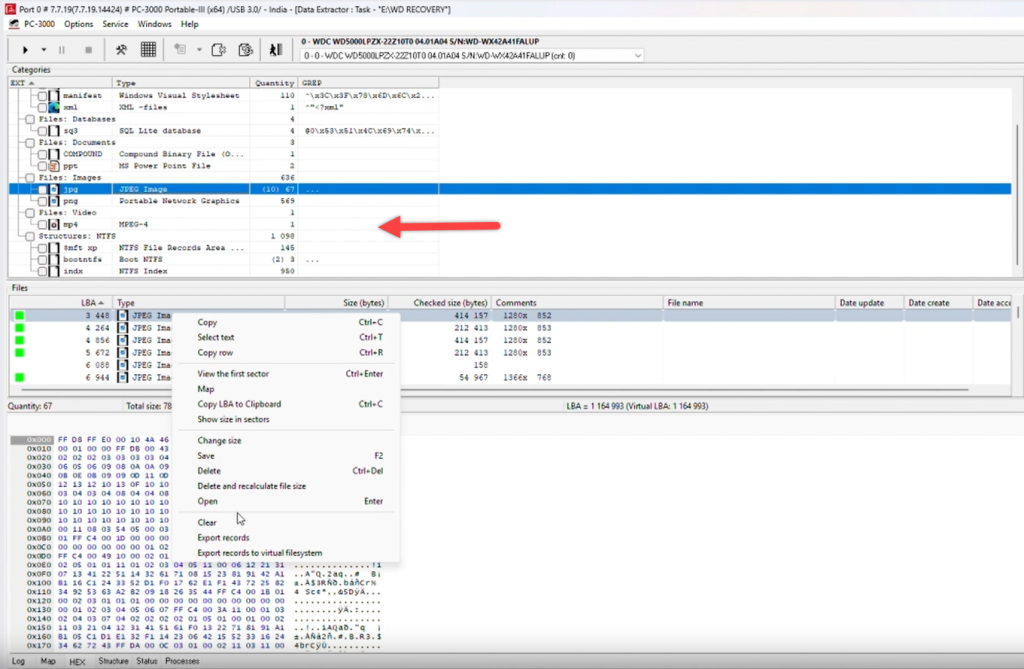Open the Service menu in menu bar
The height and width of the screenshot is (669, 1024).
115,23
